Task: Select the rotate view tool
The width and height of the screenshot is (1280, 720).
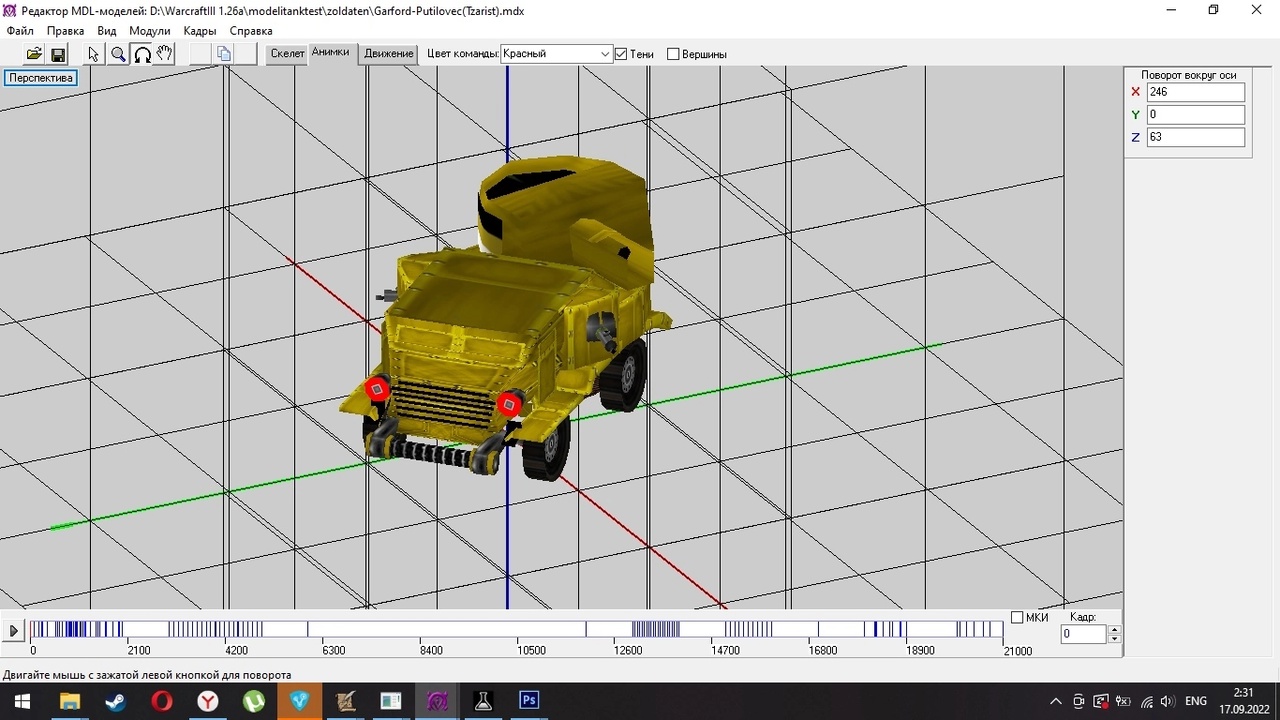Action: click(142, 54)
